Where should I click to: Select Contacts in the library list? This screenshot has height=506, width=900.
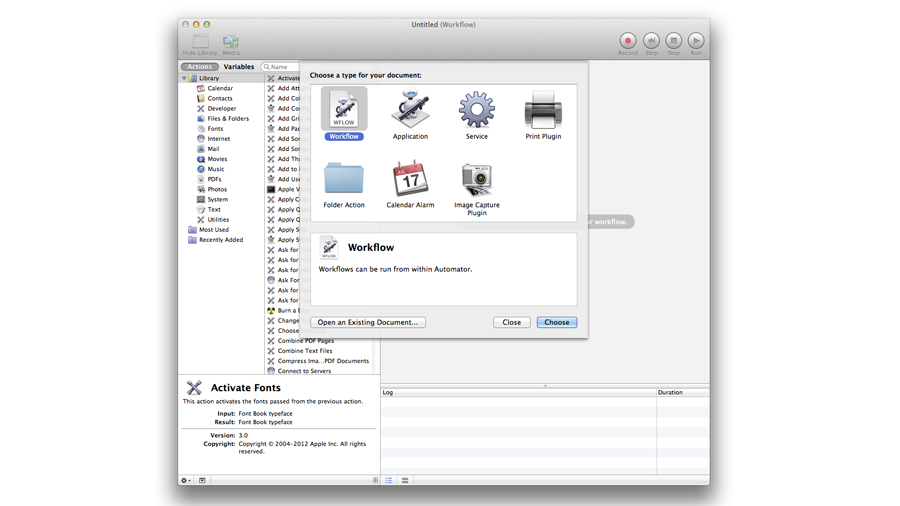click(x=220, y=99)
